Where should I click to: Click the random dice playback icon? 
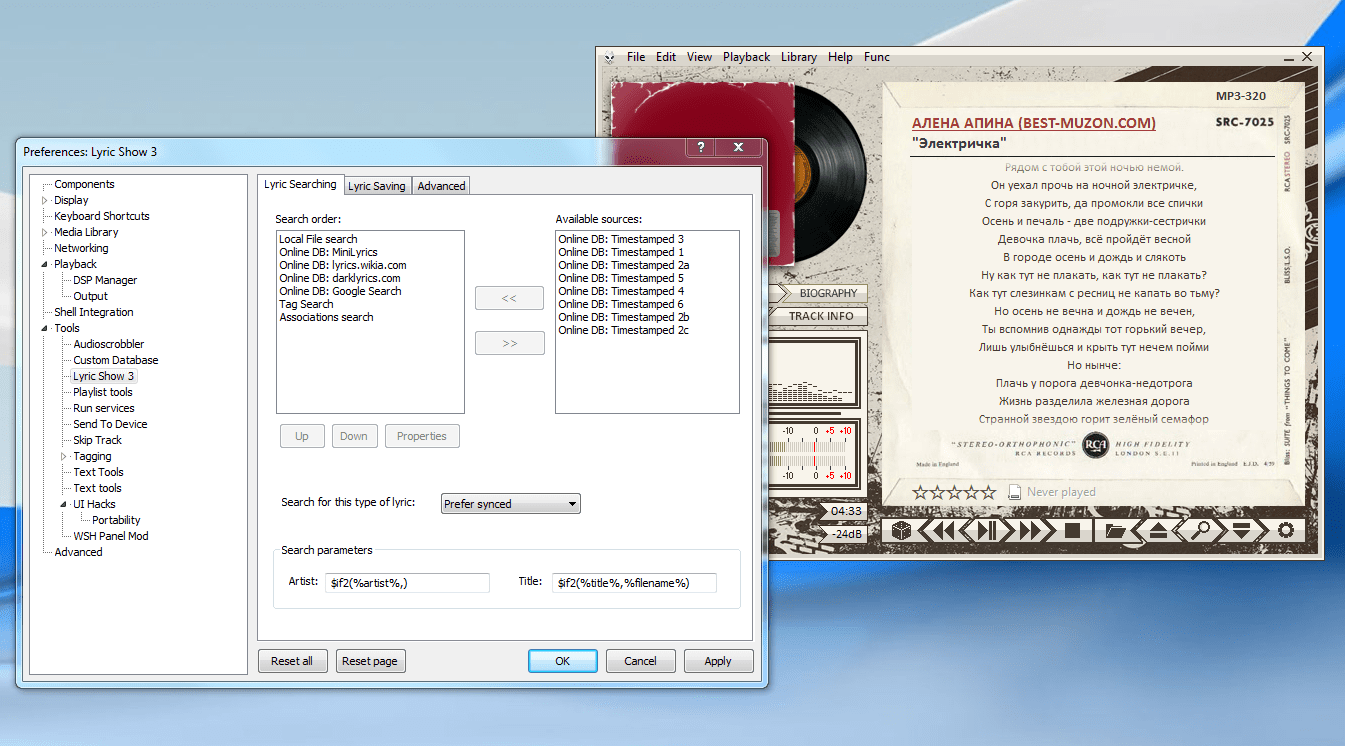coord(901,531)
